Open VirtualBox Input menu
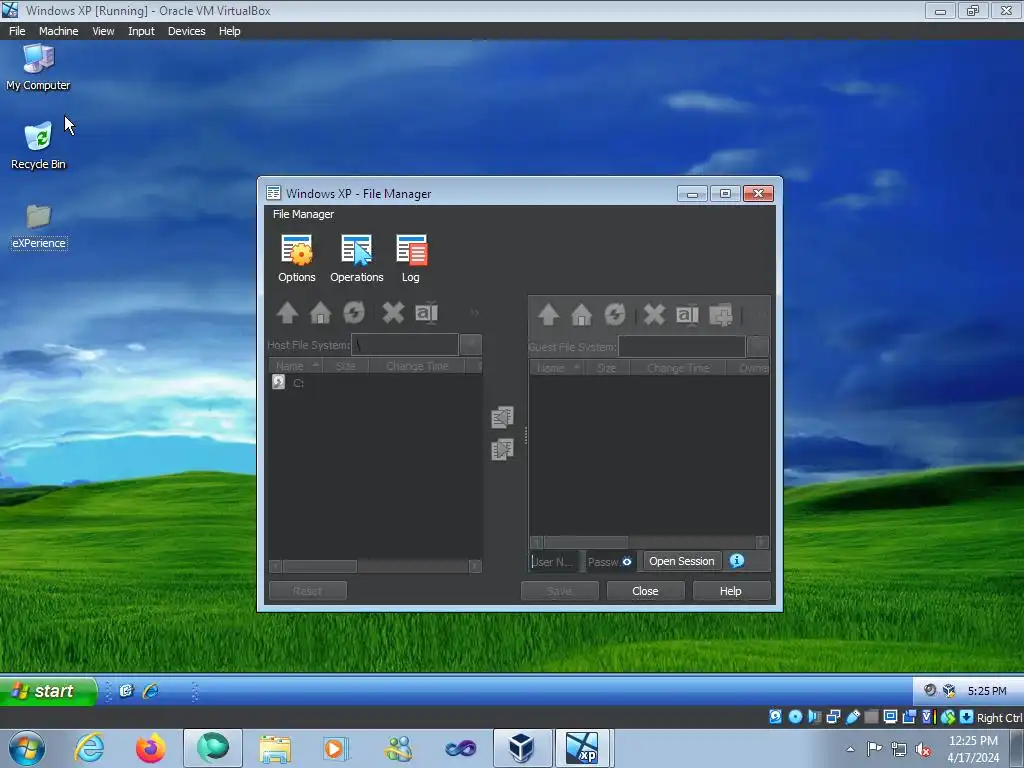1024x768 pixels. tap(141, 31)
